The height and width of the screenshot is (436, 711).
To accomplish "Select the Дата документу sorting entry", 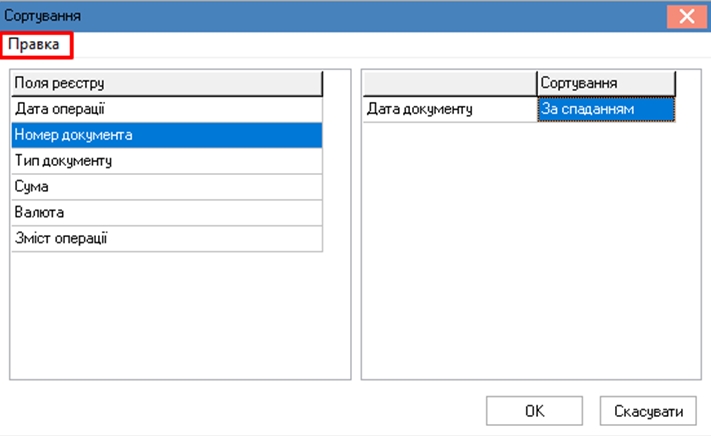I will pos(450,109).
